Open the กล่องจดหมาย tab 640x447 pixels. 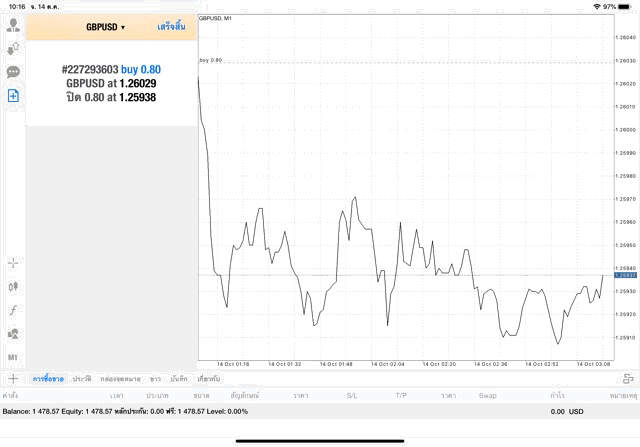pyautogui.click(x=120, y=379)
